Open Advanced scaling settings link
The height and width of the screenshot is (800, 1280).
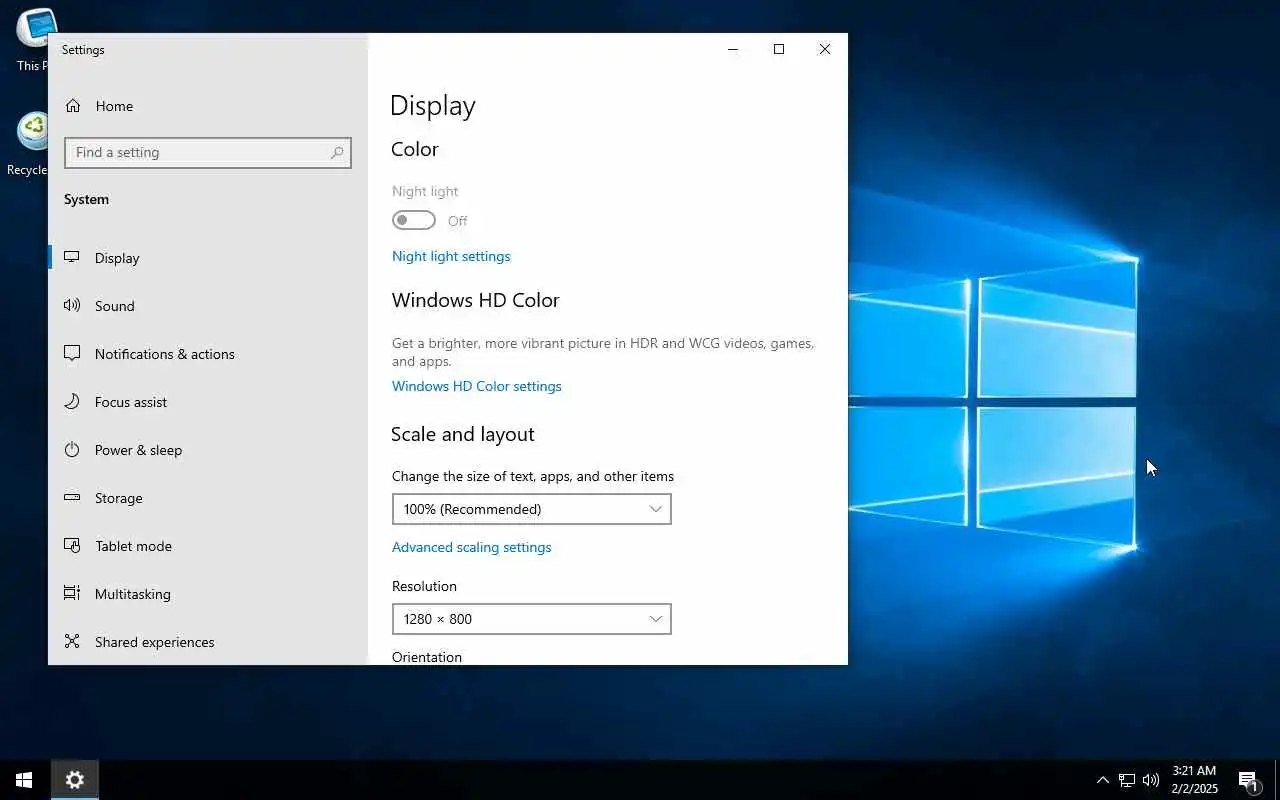click(472, 547)
